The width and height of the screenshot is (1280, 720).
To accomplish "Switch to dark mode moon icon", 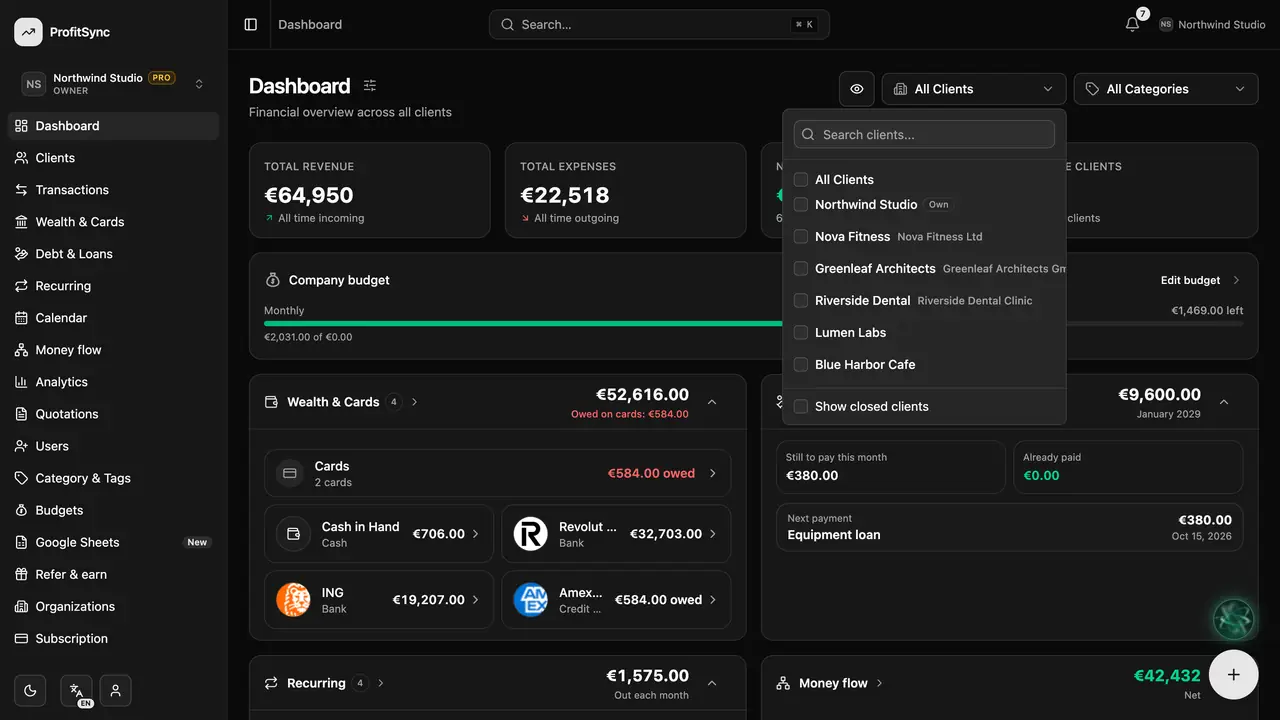I will click(30, 690).
